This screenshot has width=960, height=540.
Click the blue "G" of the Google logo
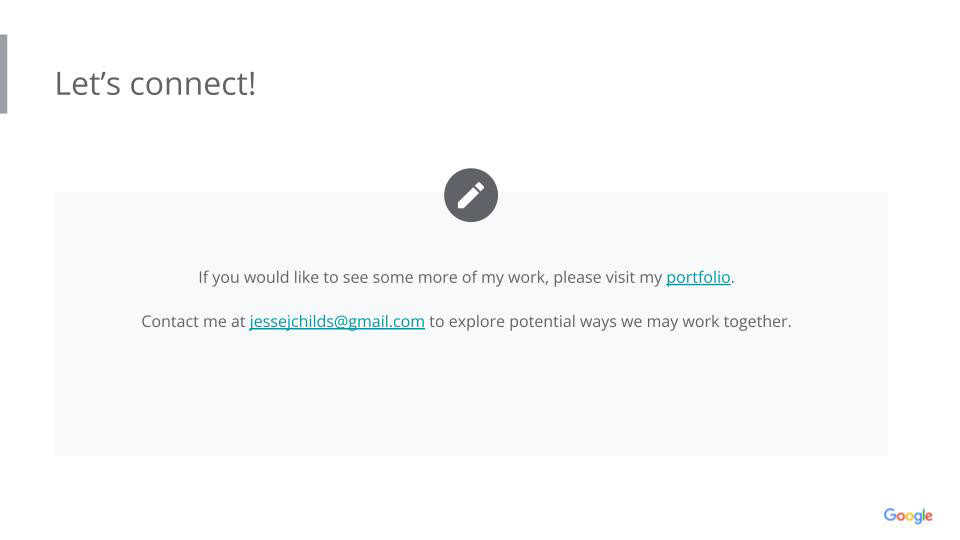pyautogui.click(x=889, y=515)
